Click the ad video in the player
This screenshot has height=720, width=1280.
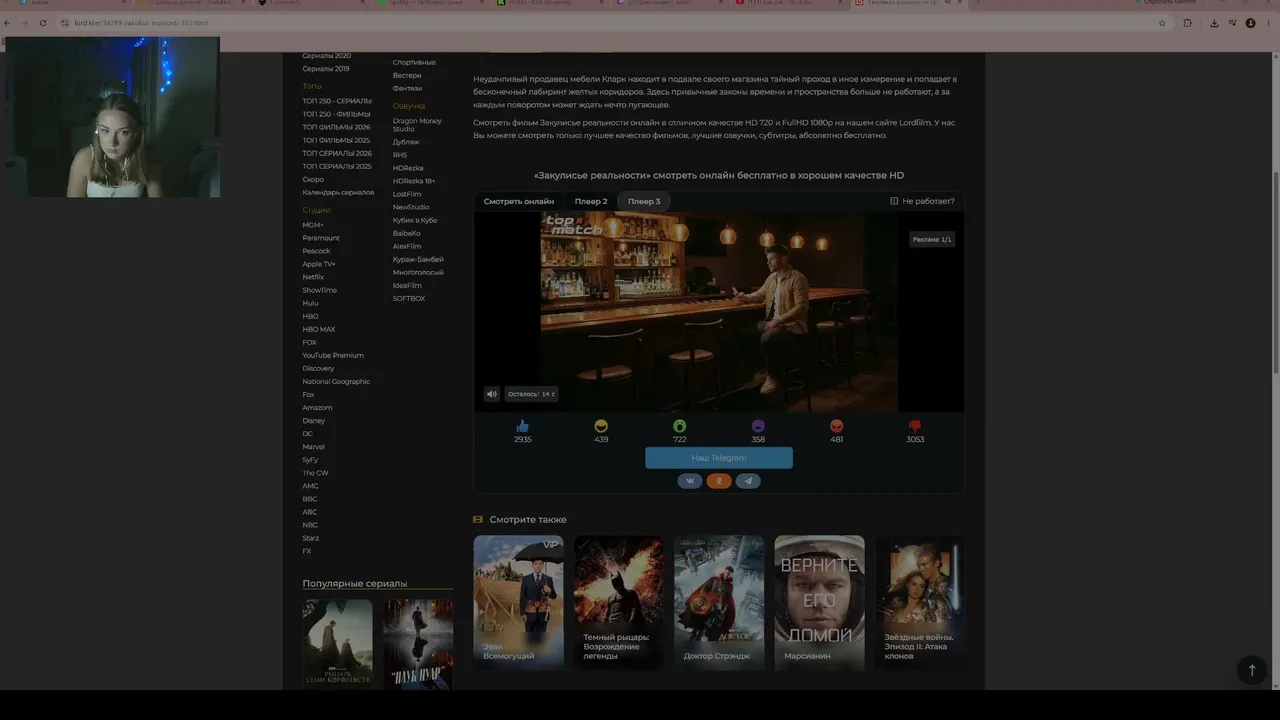(719, 311)
